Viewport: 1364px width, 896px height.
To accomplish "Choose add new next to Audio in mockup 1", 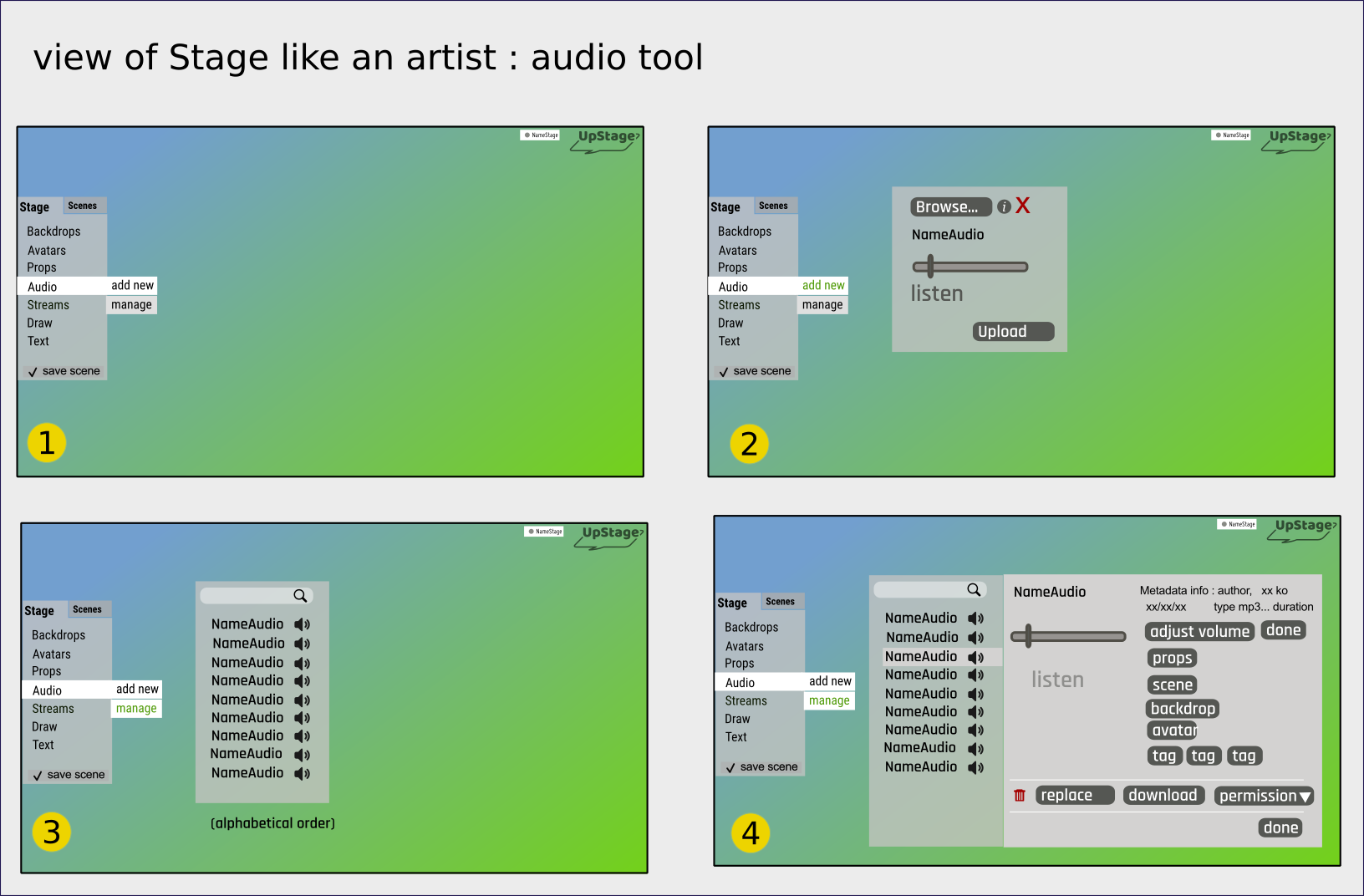I will coord(132,285).
